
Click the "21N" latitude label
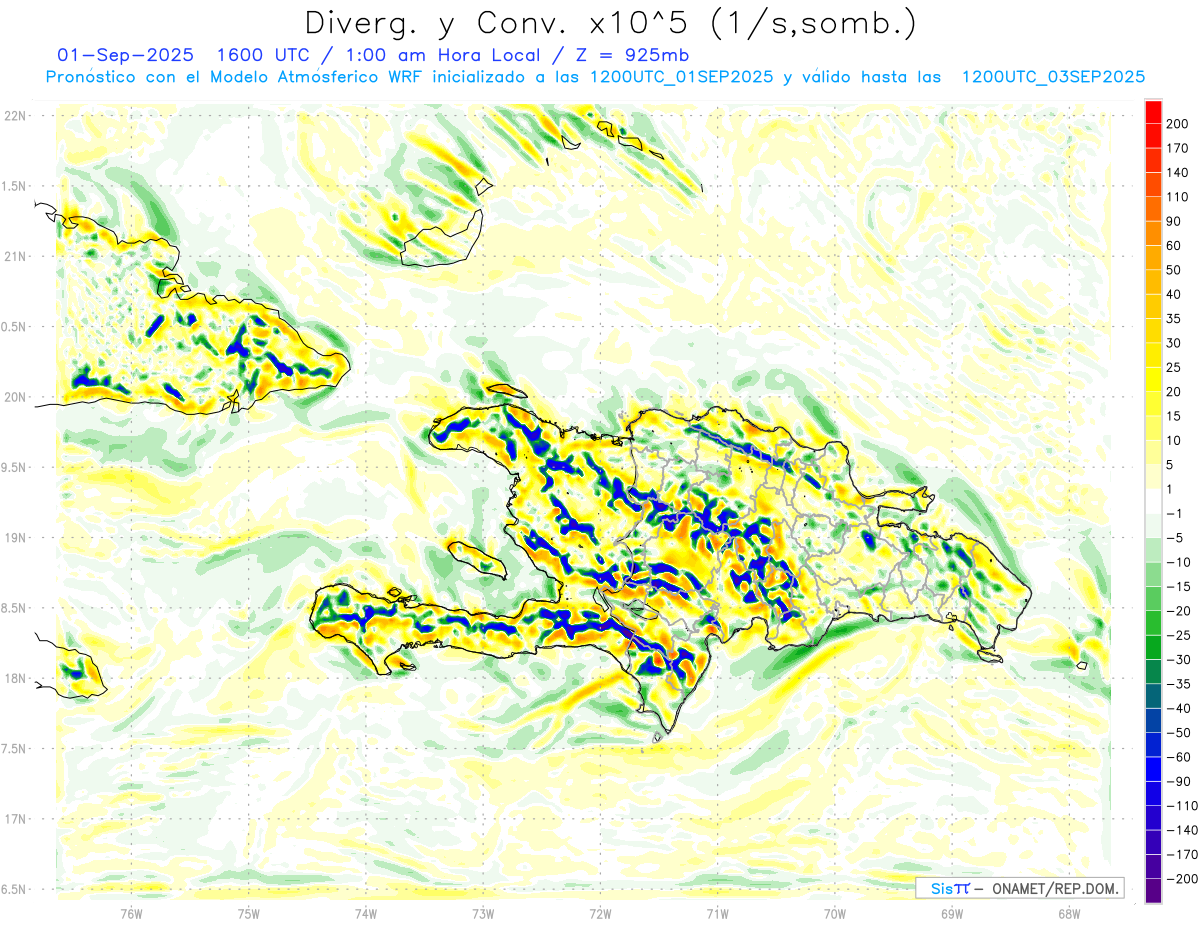14,257
